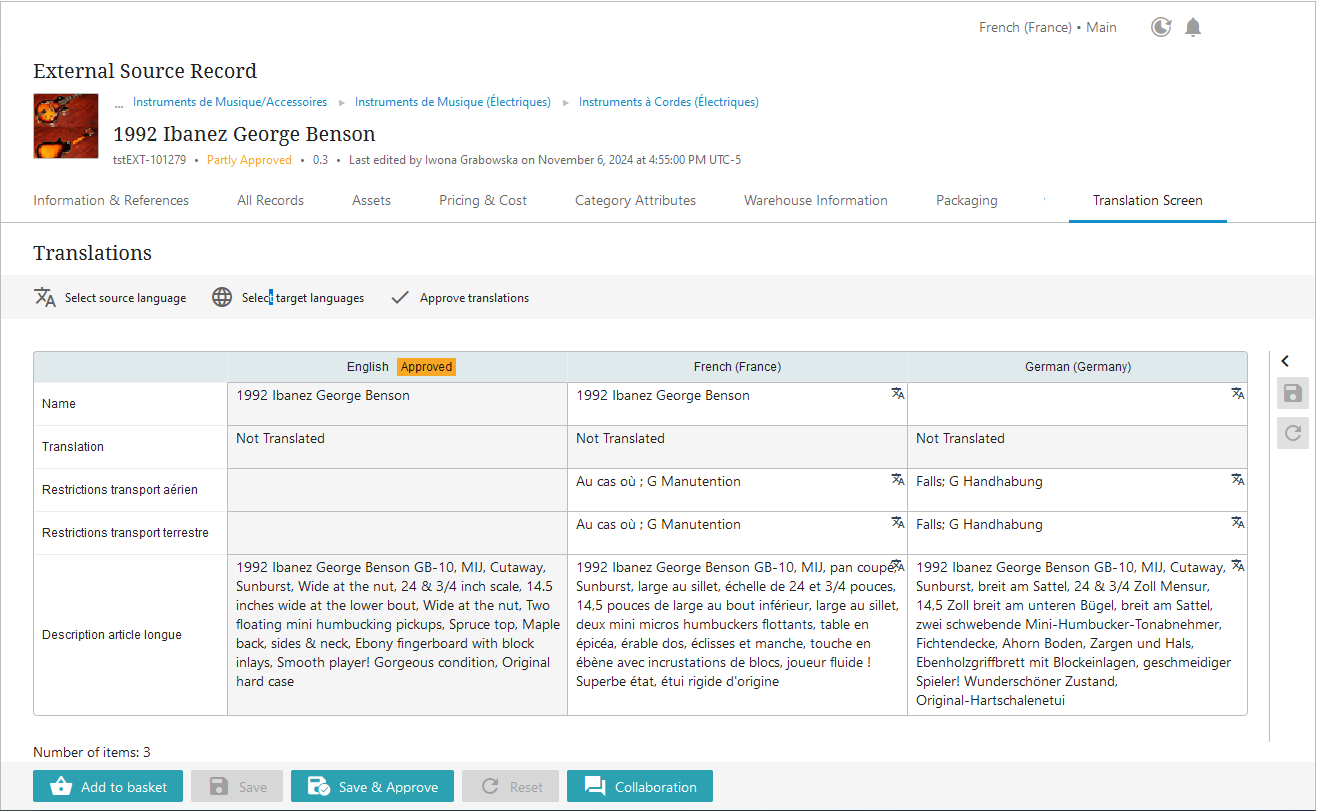The height and width of the screenshot is (811, 1317).
Task: Switch to the Category Attributes tab
Action: (635, 200)
